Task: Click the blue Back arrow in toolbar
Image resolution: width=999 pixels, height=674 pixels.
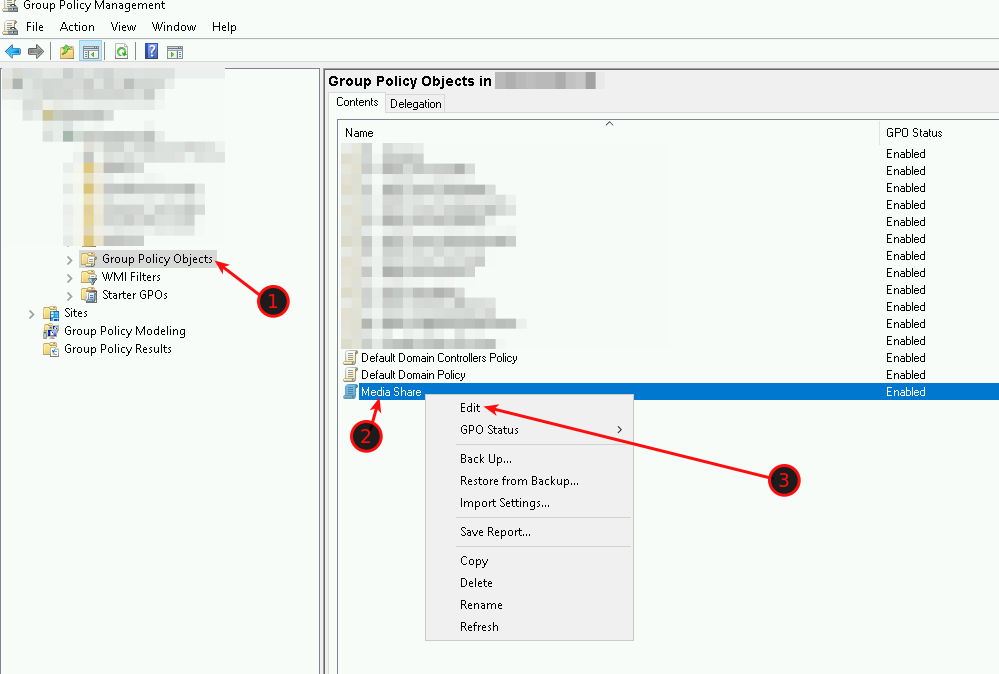Action: coord(13,52)
